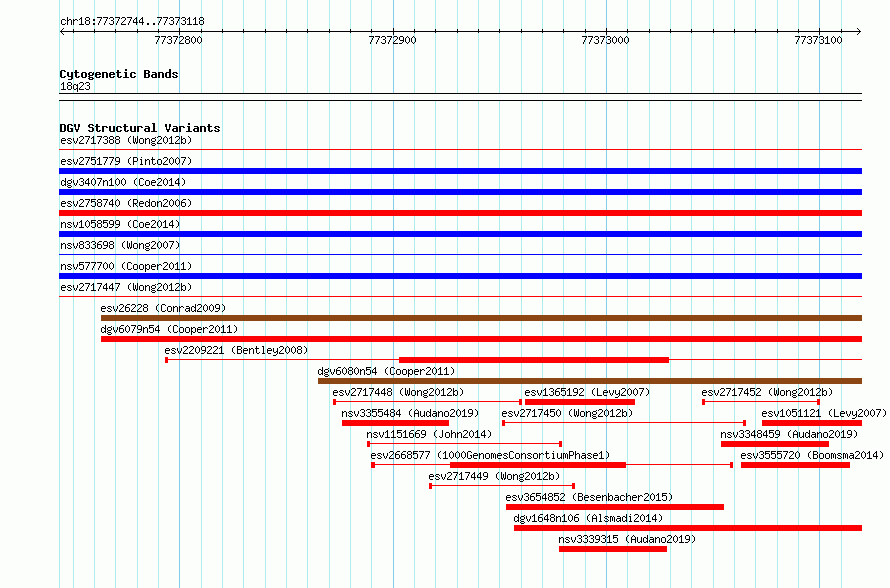Screen dimensions: 890x588
Task: Click the right arrow of the ruler
Action: tap(858, 31)
